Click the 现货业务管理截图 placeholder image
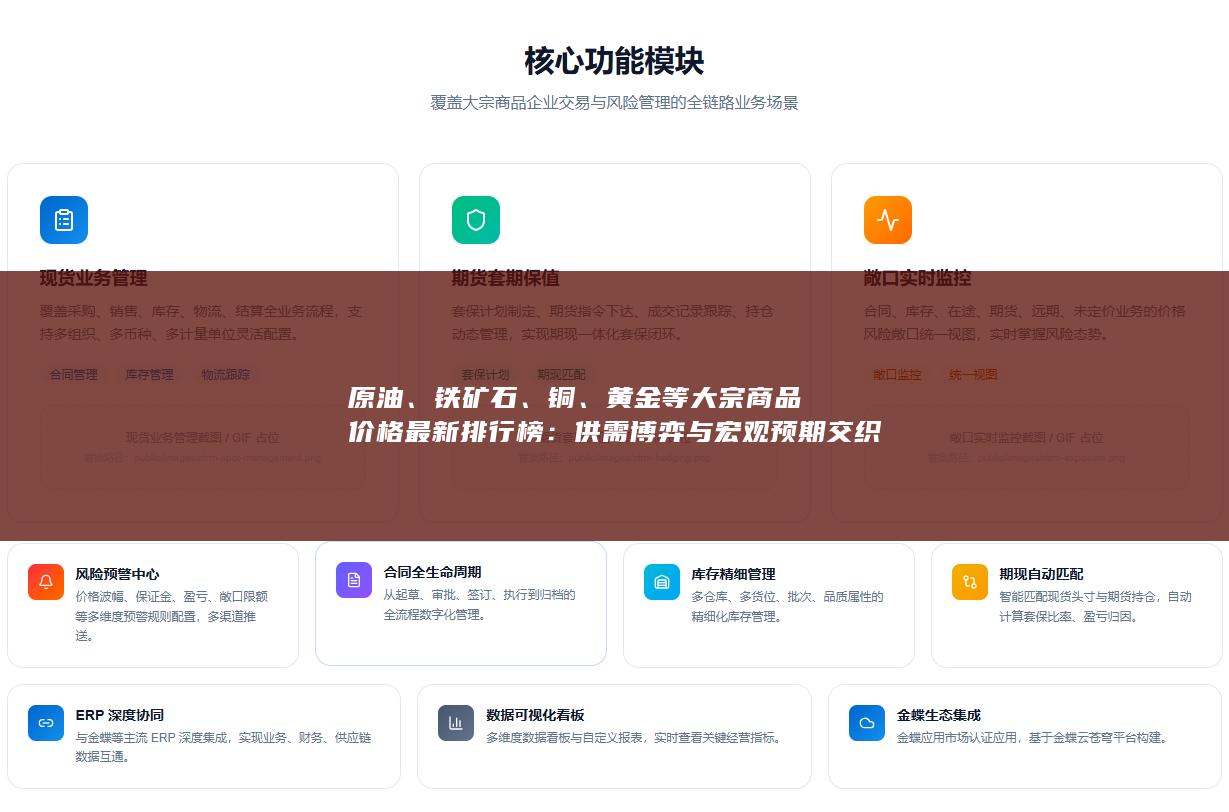Viewport: 1229px width, 812px height. click(x=203, y=446)
